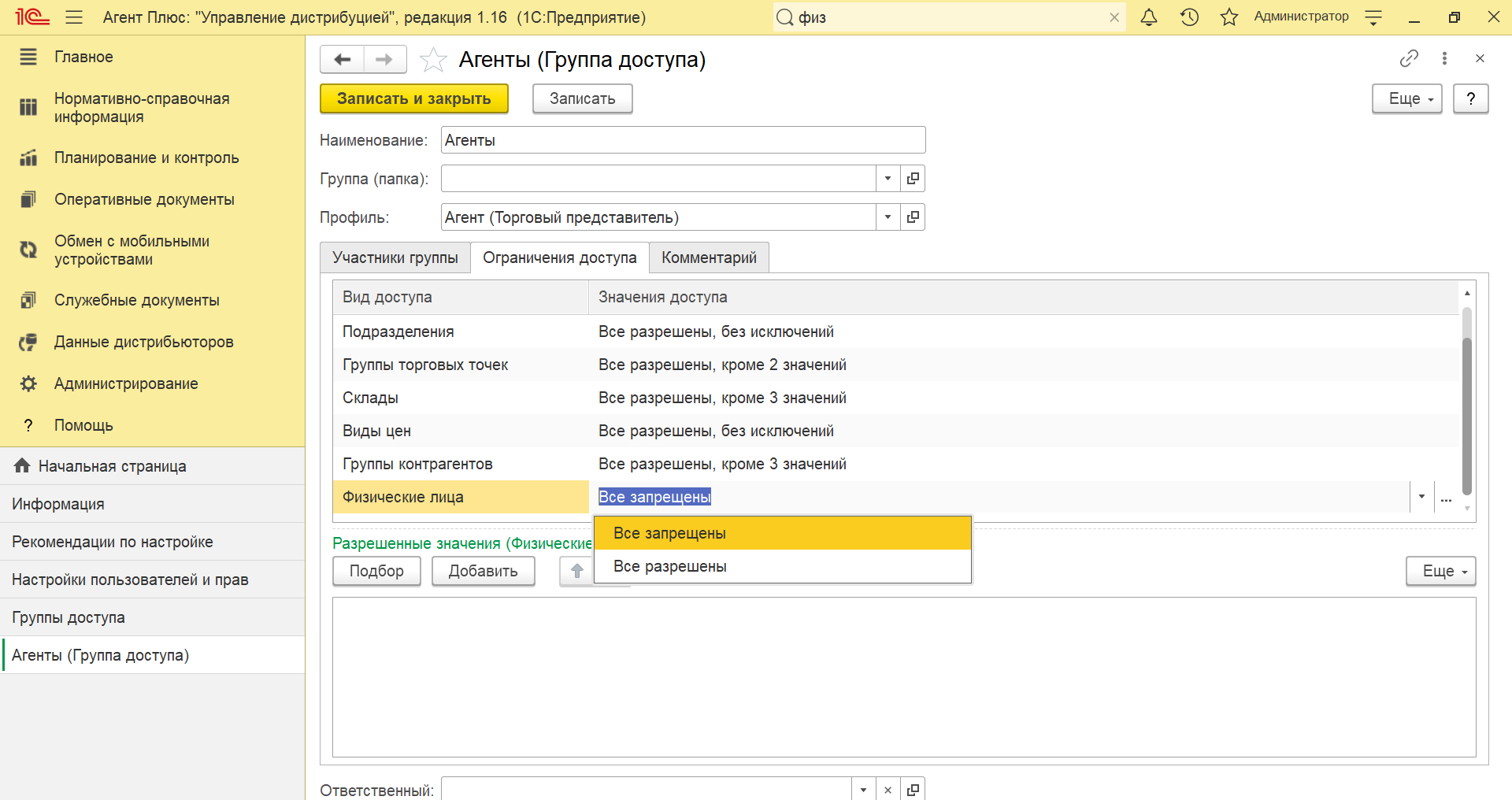Open help with the question mark button
Screen dimensions: 1512x800
click(x=1470, y=99)
